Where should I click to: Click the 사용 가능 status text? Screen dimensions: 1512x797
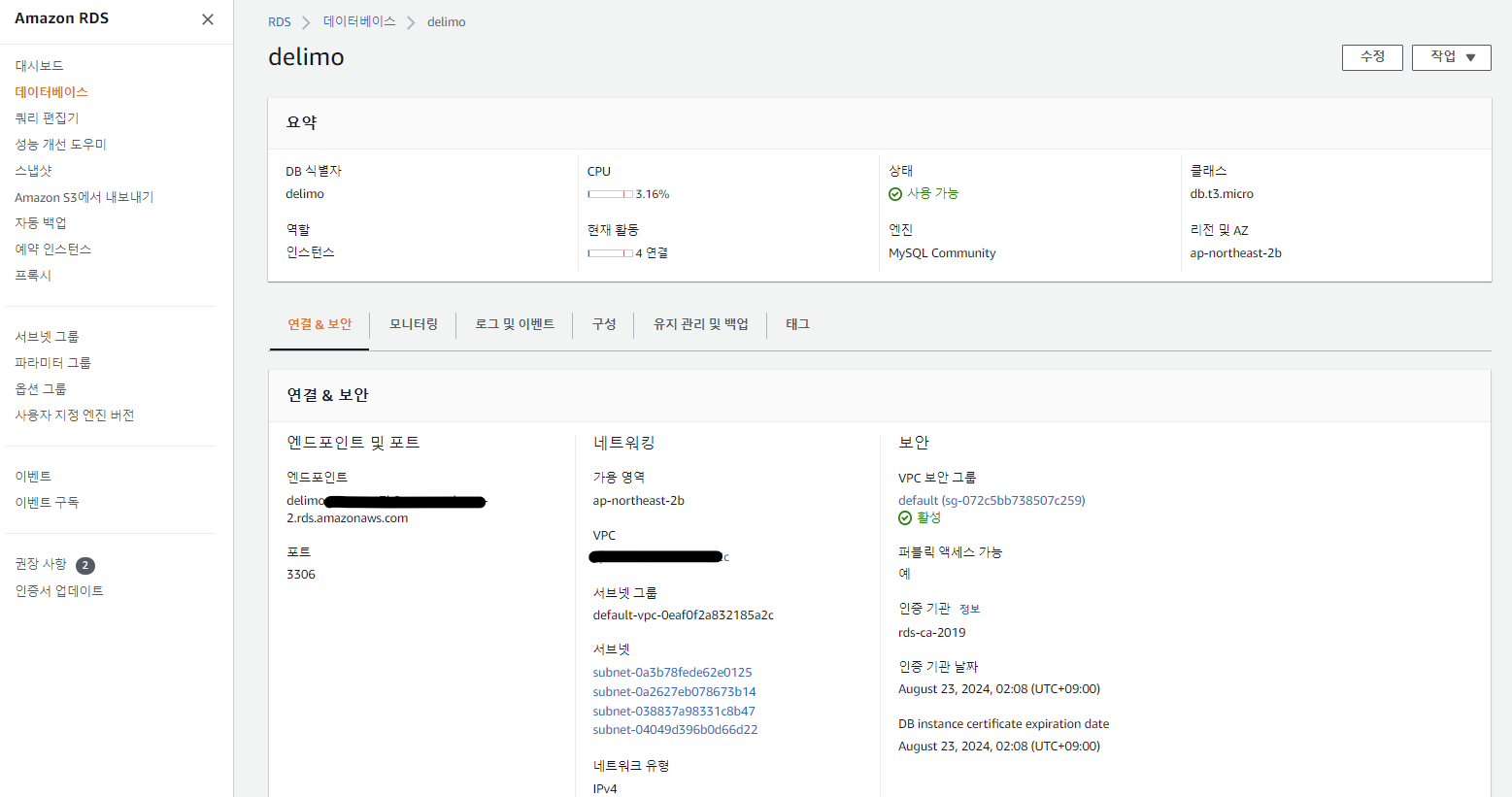click(932, 193)
